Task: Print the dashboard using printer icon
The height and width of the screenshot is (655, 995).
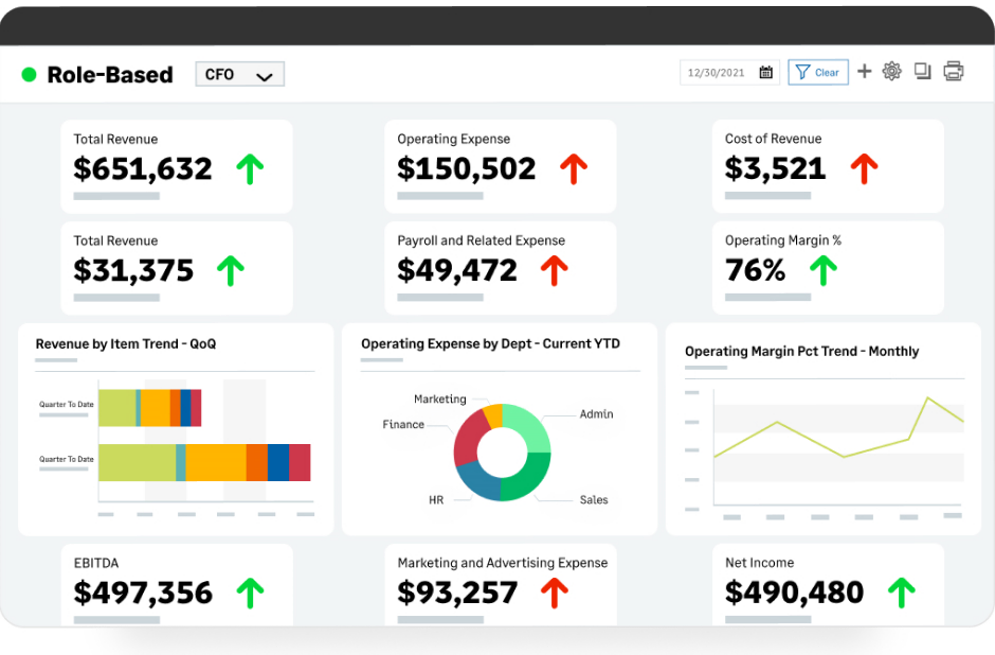Action: (x=953, y=71)
